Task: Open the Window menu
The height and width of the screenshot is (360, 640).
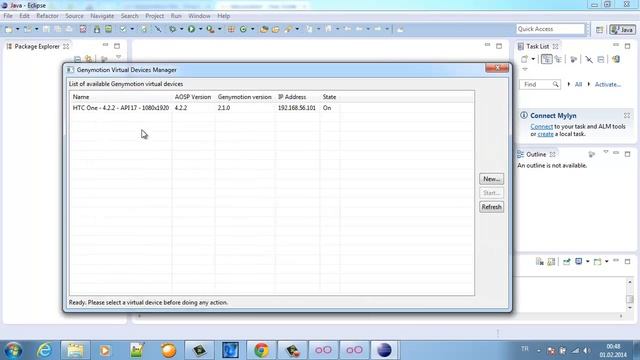Action: tap(199, 16)
